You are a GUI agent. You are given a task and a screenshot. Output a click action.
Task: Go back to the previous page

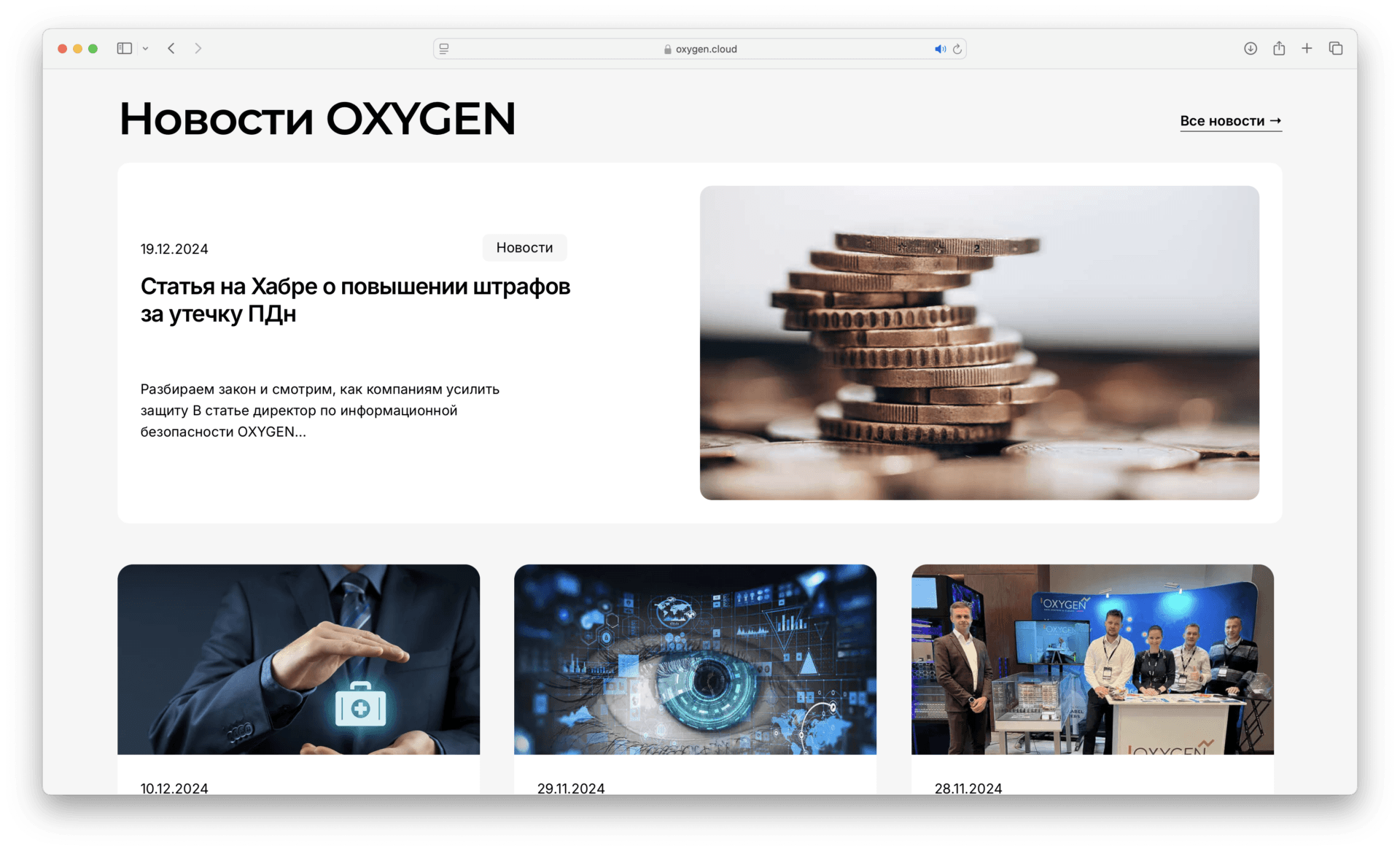171,49
